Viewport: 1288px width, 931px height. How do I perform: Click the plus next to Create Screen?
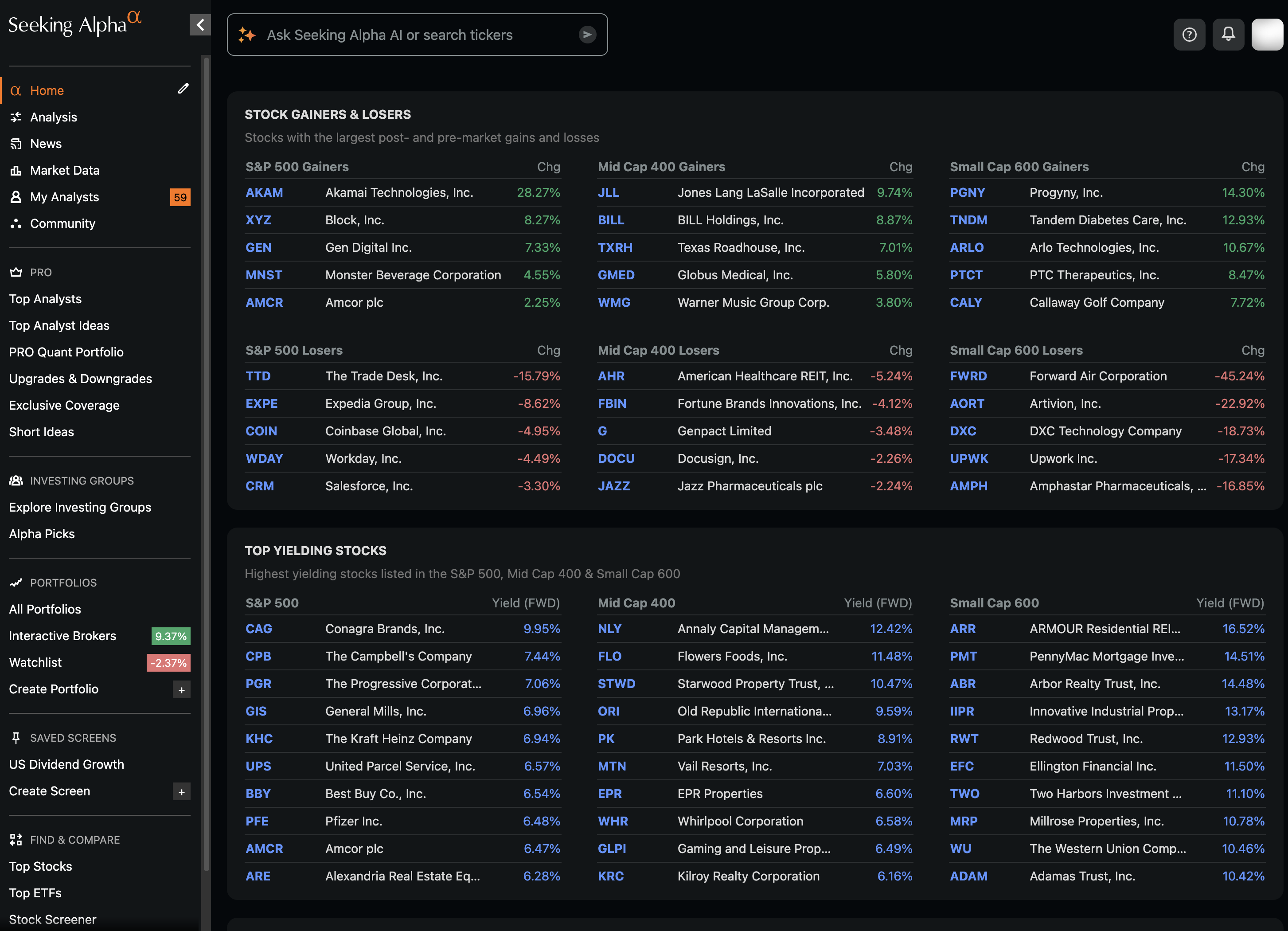click(x=181, y=792)
